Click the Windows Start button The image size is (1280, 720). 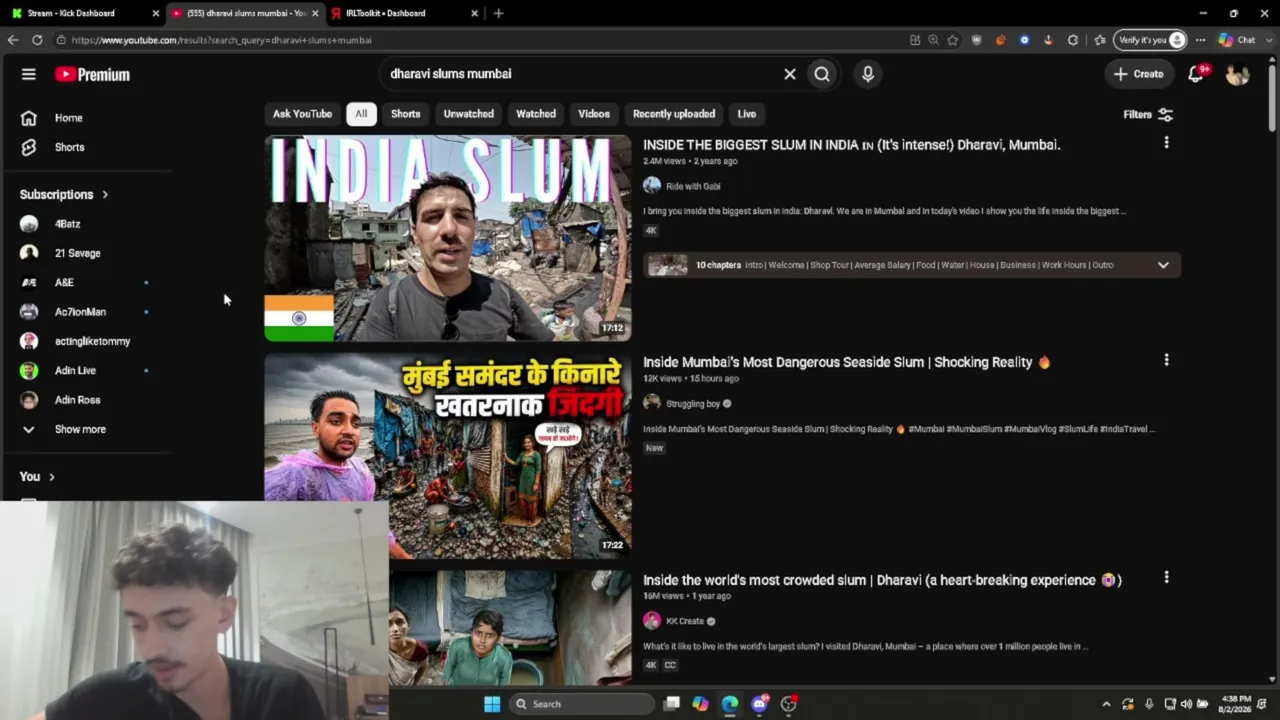(492, 704)
